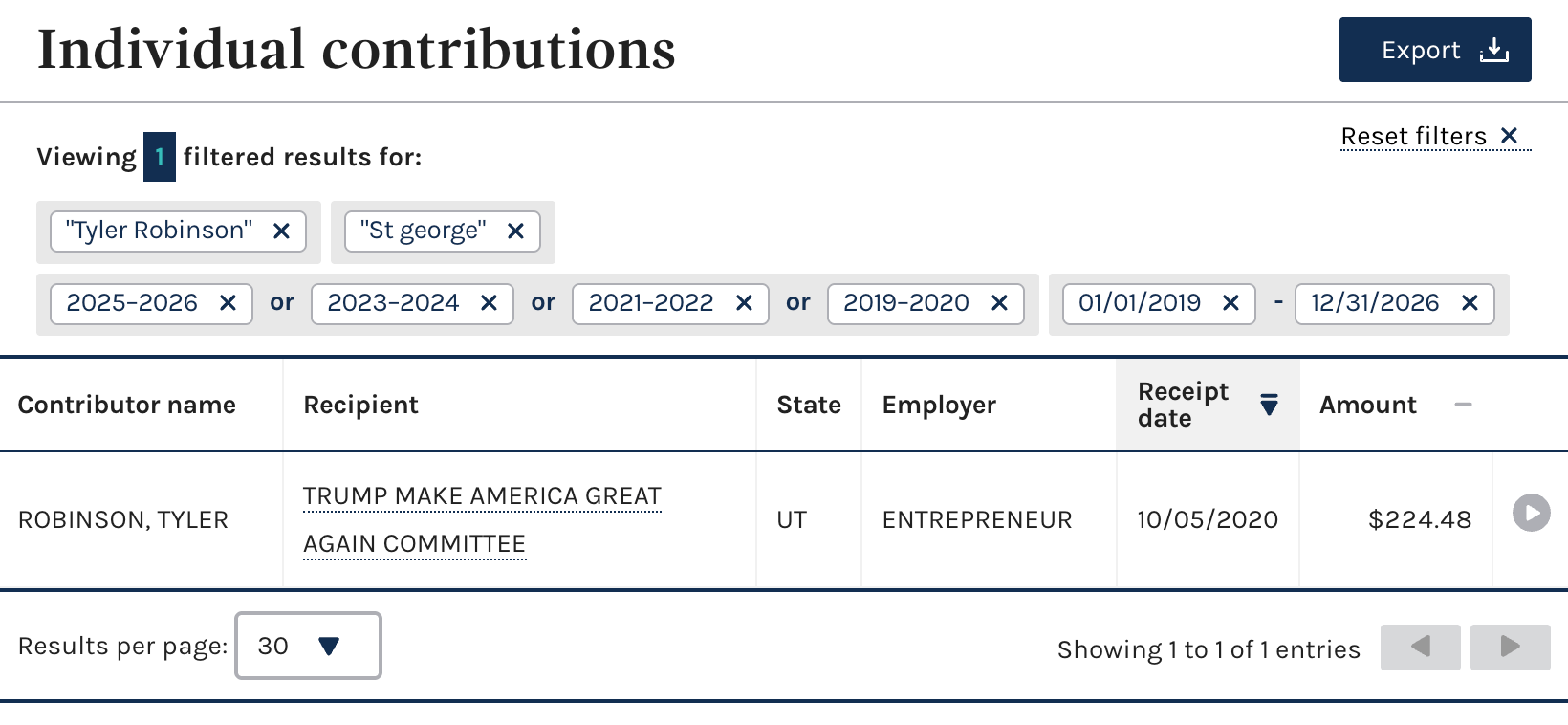
Task: Sort by Receipt date column arrow
Action: tap(1269, 405)
